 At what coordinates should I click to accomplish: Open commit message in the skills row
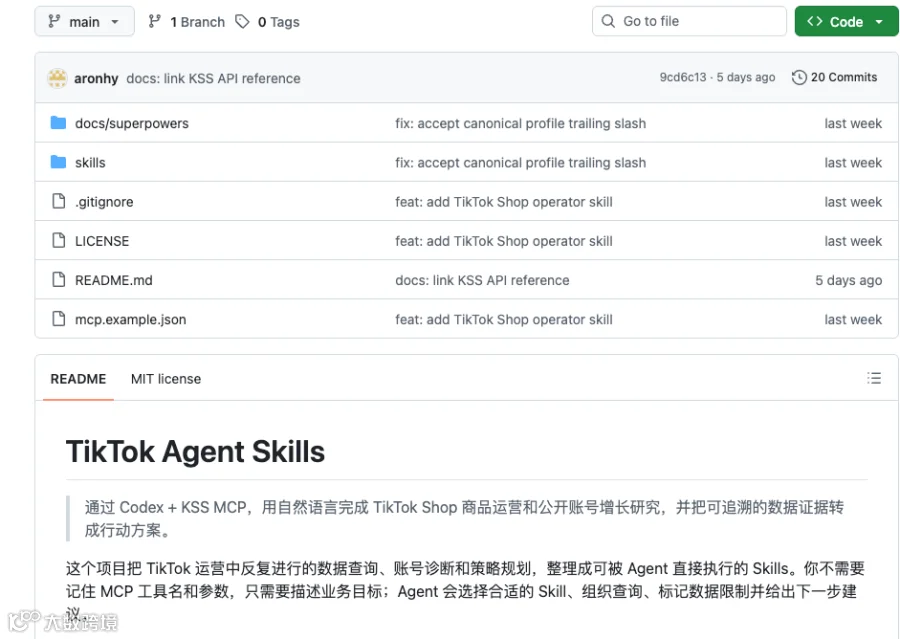pos(521,162)
